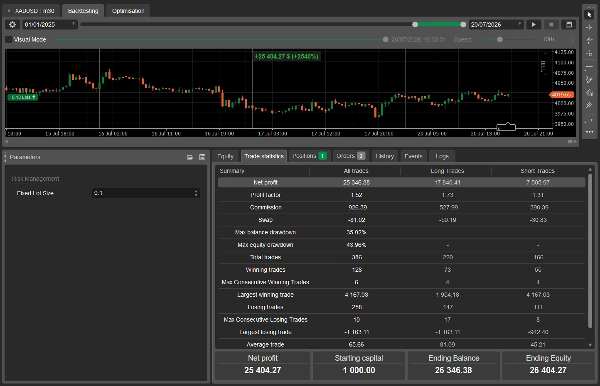The width and height of the screenshot is (600, 386).
Task: Switch to the Backtesting tab
Action: (83, 11)
